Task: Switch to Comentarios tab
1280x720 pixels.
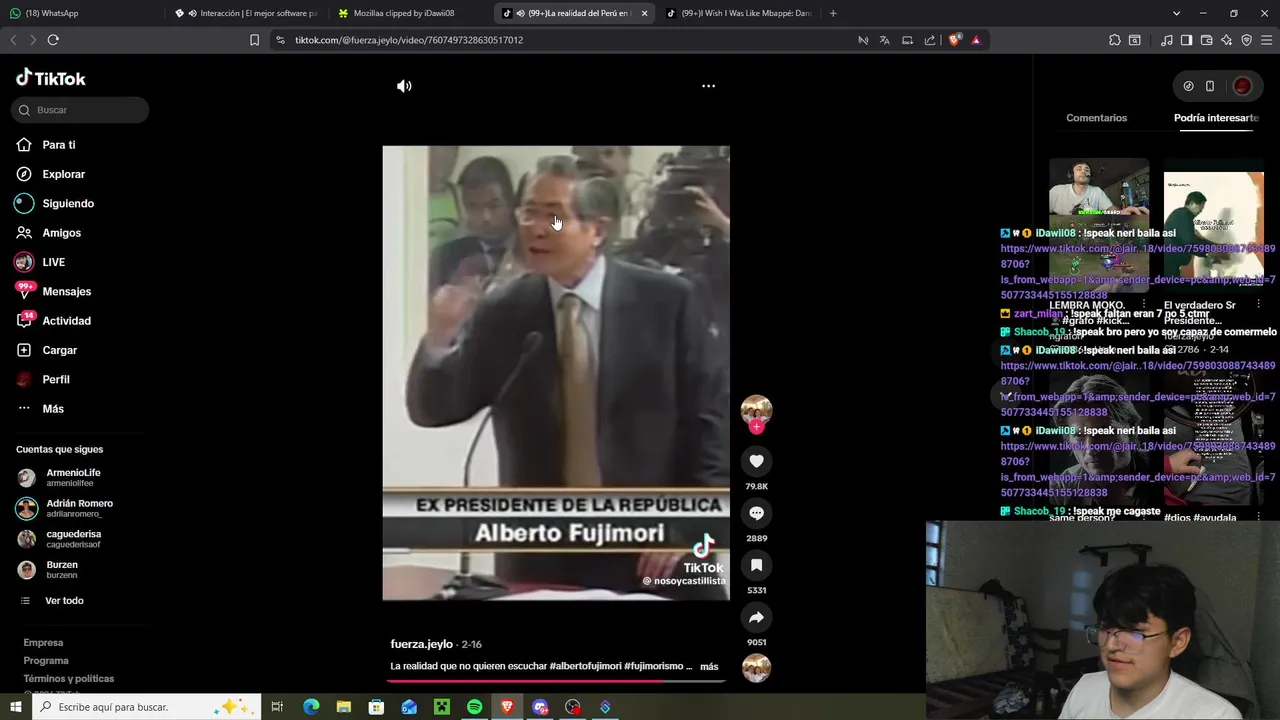Action: click(1096, 118)
